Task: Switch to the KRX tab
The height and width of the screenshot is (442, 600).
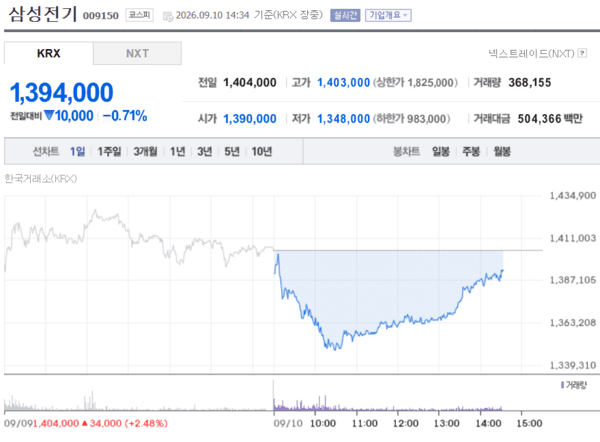Action: 49,53
